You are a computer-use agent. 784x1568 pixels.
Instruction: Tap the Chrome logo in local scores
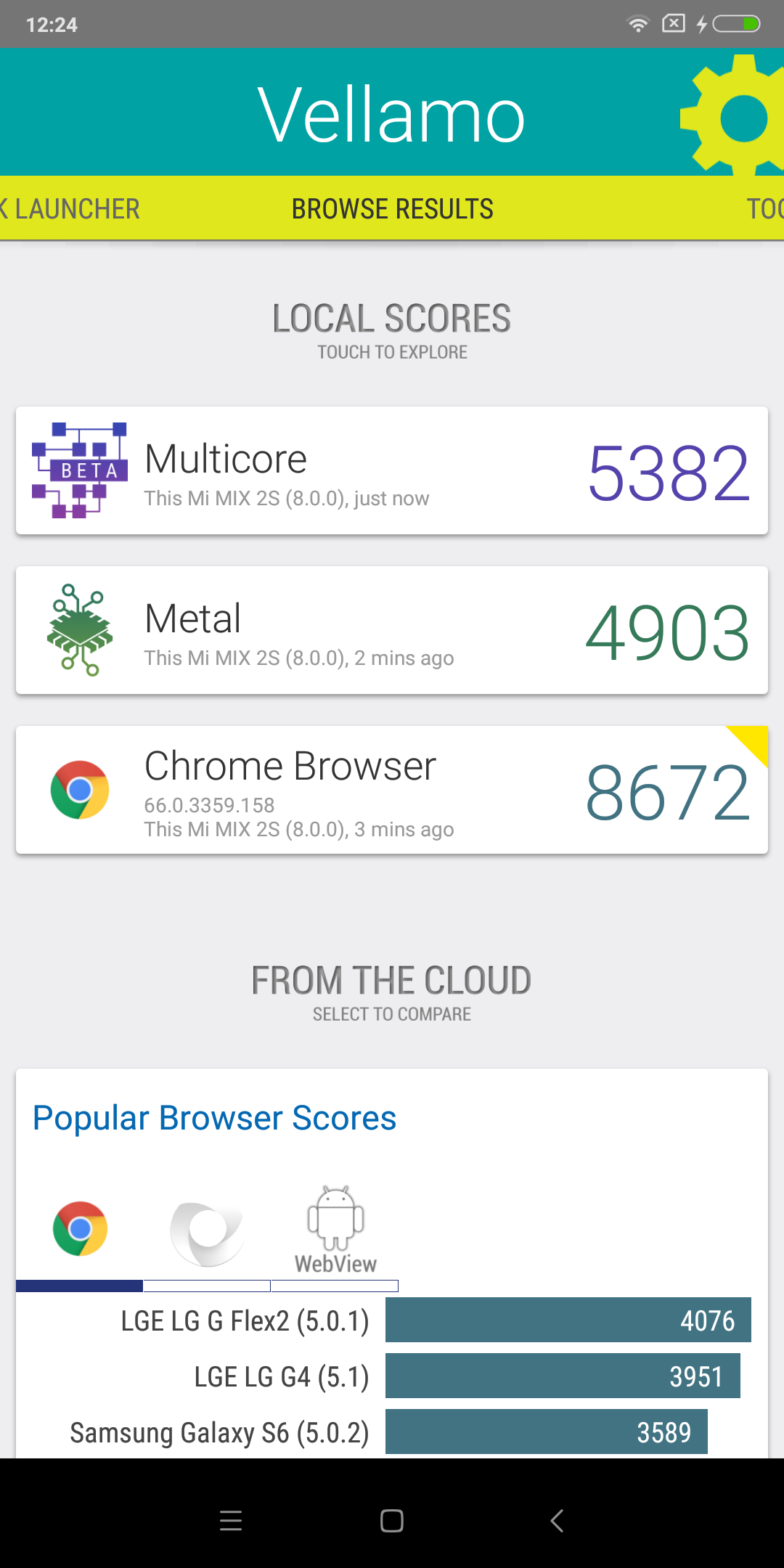tap(80, 790)
